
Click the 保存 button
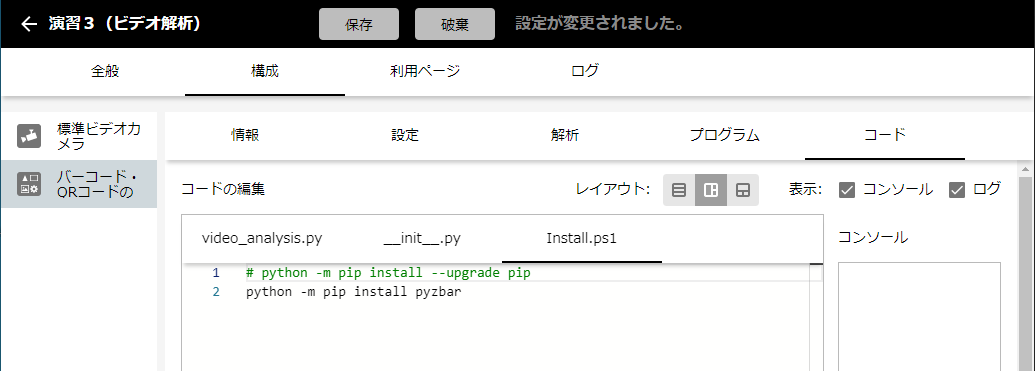point(359,24)
